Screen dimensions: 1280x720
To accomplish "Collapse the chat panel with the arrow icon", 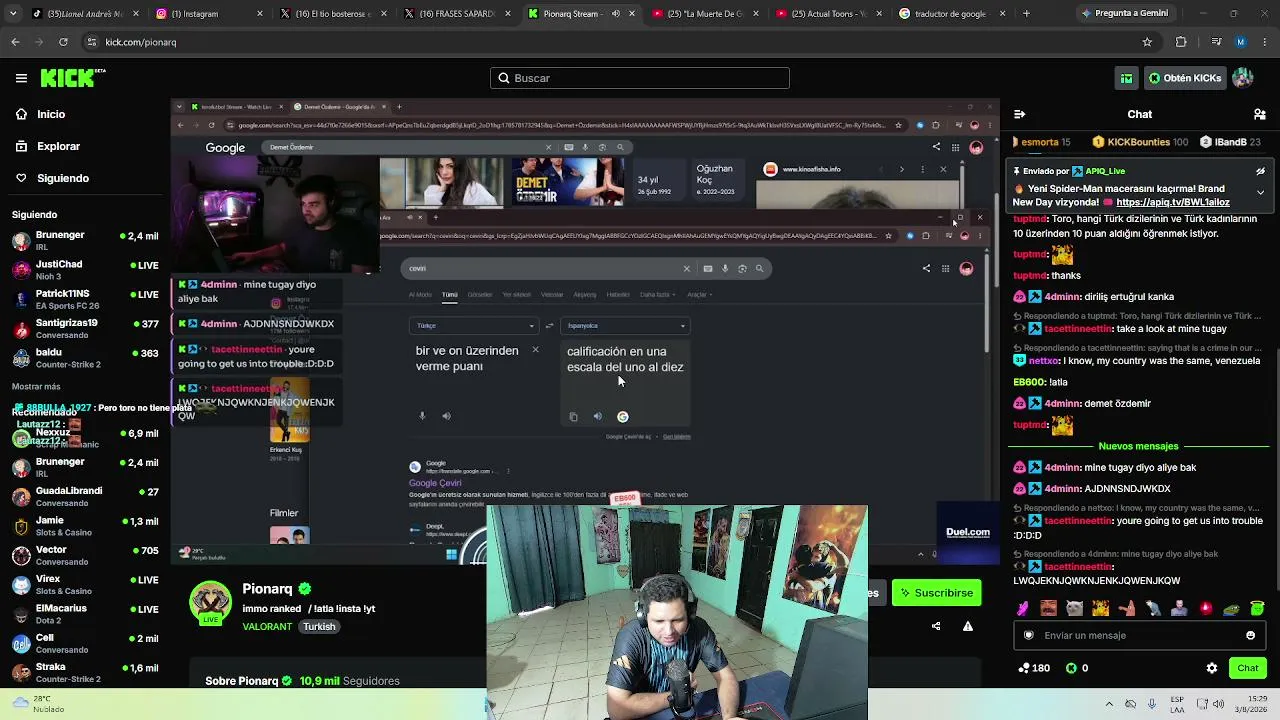I will tap(1019, 114).
